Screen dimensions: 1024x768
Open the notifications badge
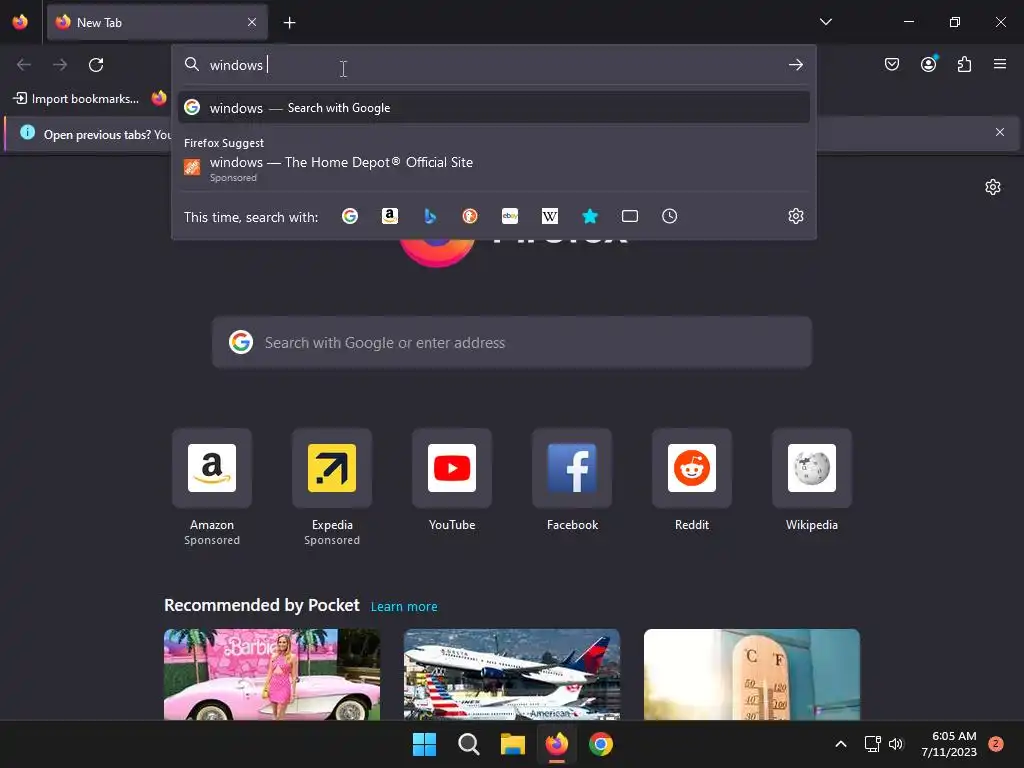(996, 744)
